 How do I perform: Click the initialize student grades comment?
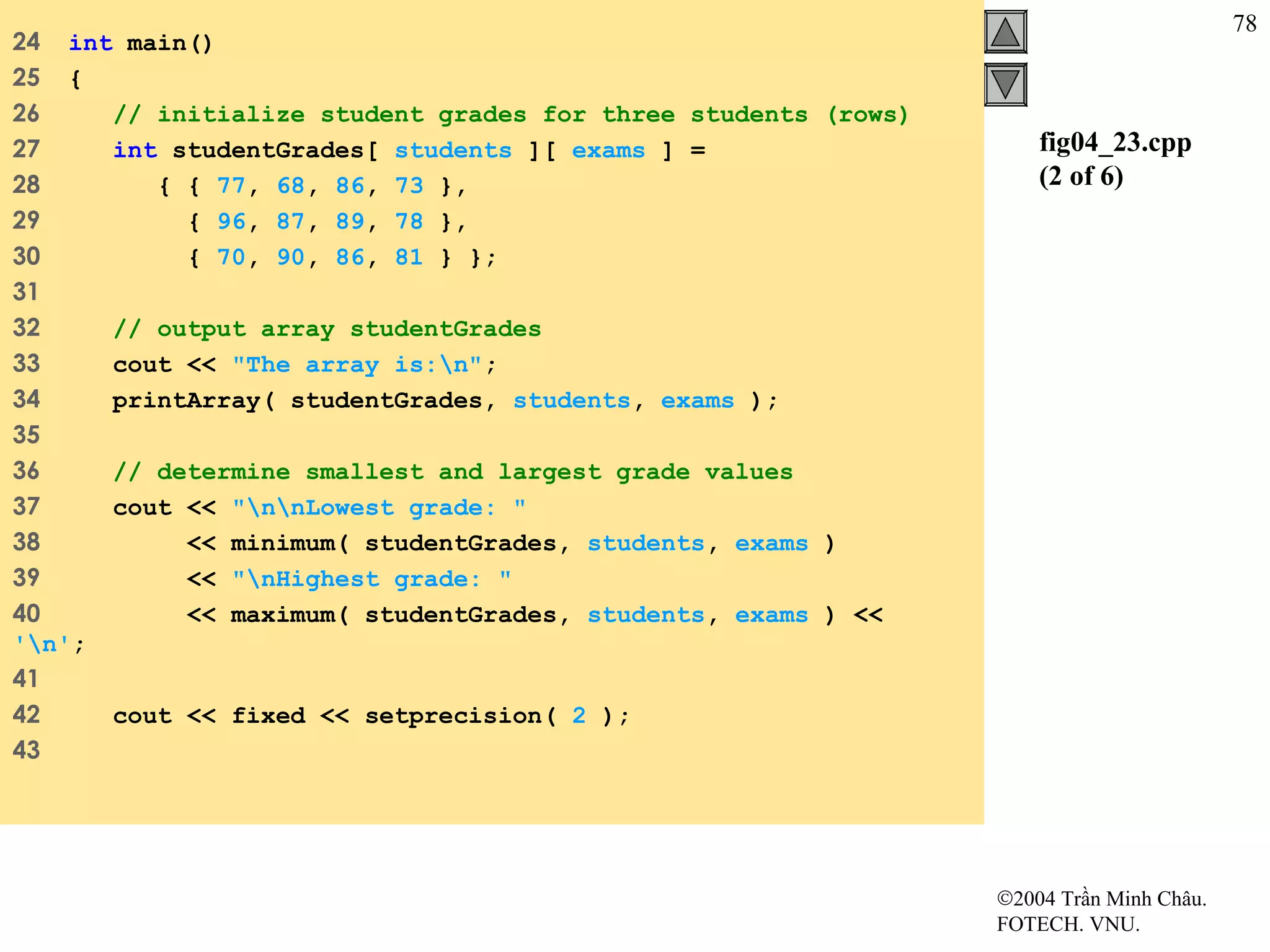[x=510, y=115]
